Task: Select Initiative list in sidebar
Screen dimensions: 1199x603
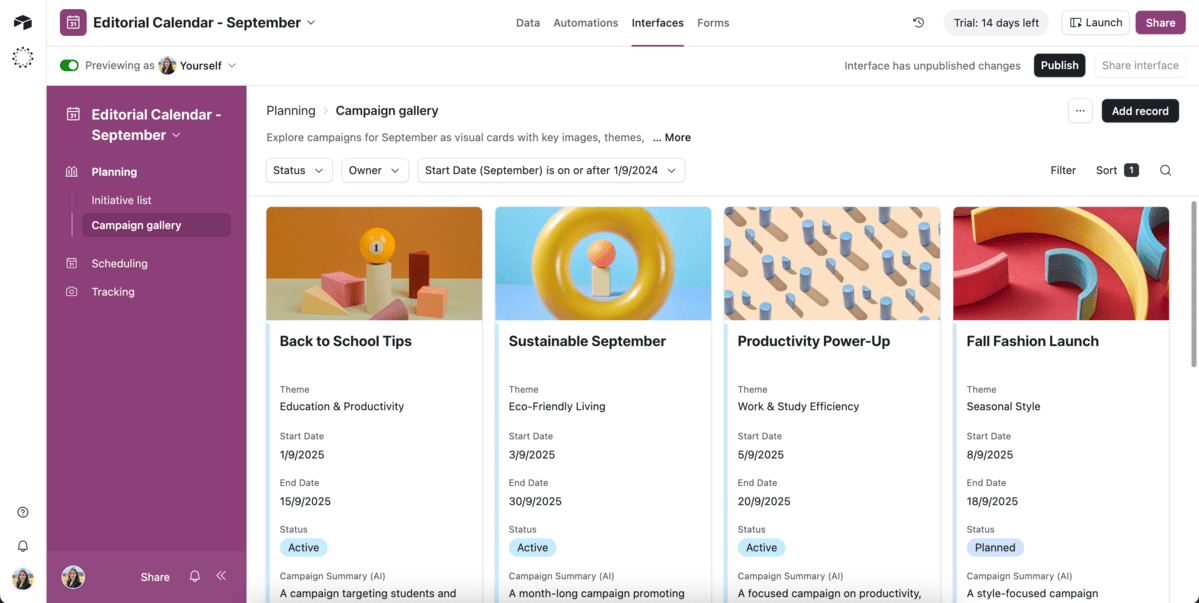Action: pyautogui.click(x=121, y=200)
